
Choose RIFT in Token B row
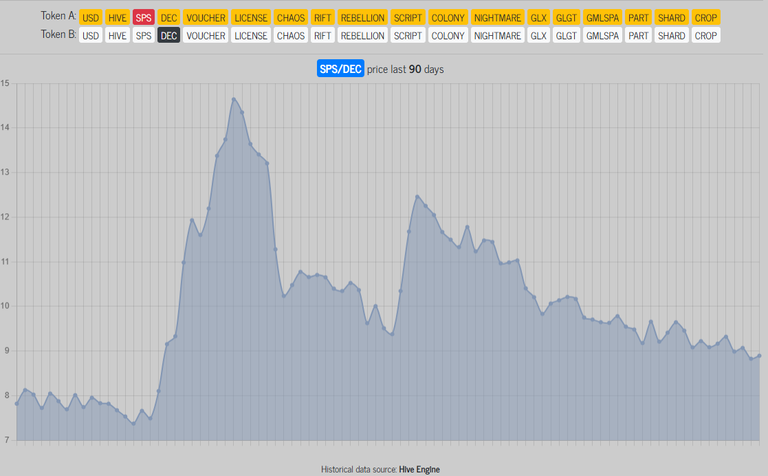322,35
